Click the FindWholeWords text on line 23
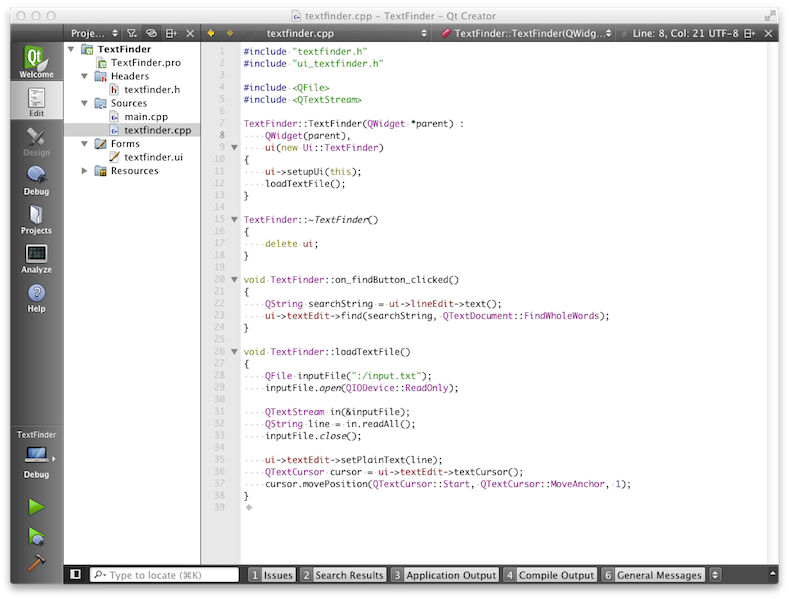Image resolution: width=789 pixels, height=599 pixels. point(561,316)
